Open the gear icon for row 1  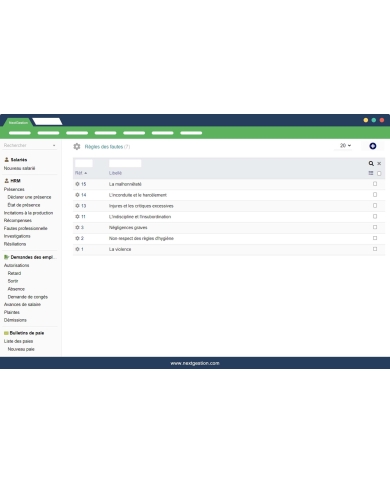(77, 249)
